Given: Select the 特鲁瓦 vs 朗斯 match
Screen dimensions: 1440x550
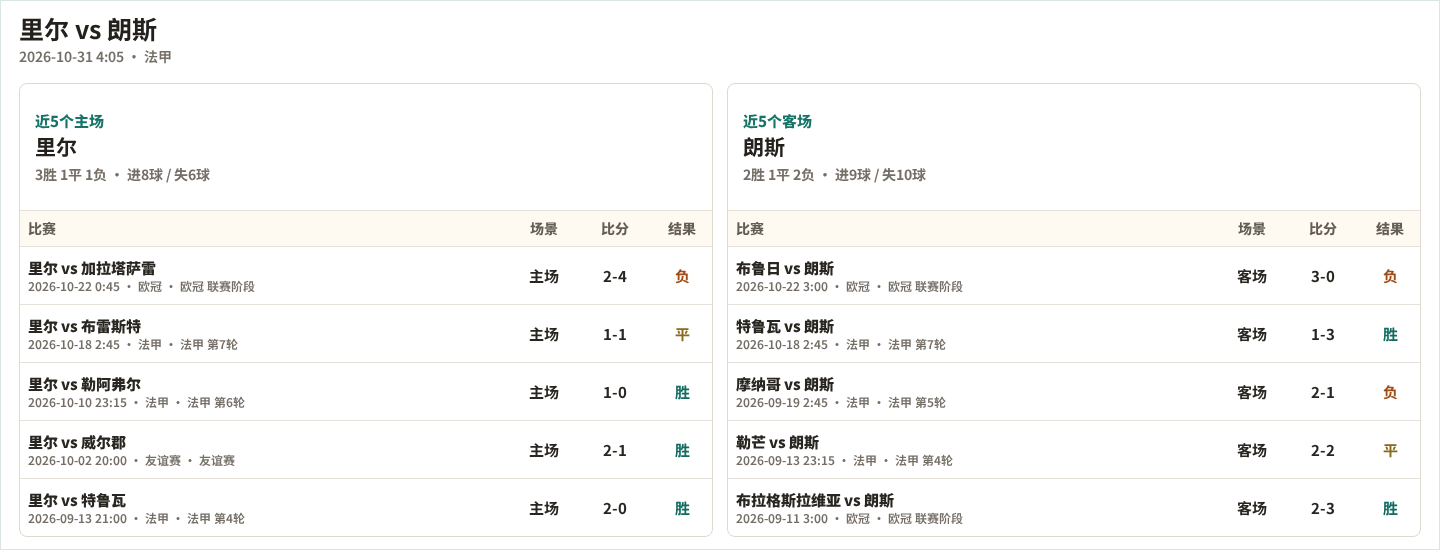Looking at the screenshot, I should 1074,334.
